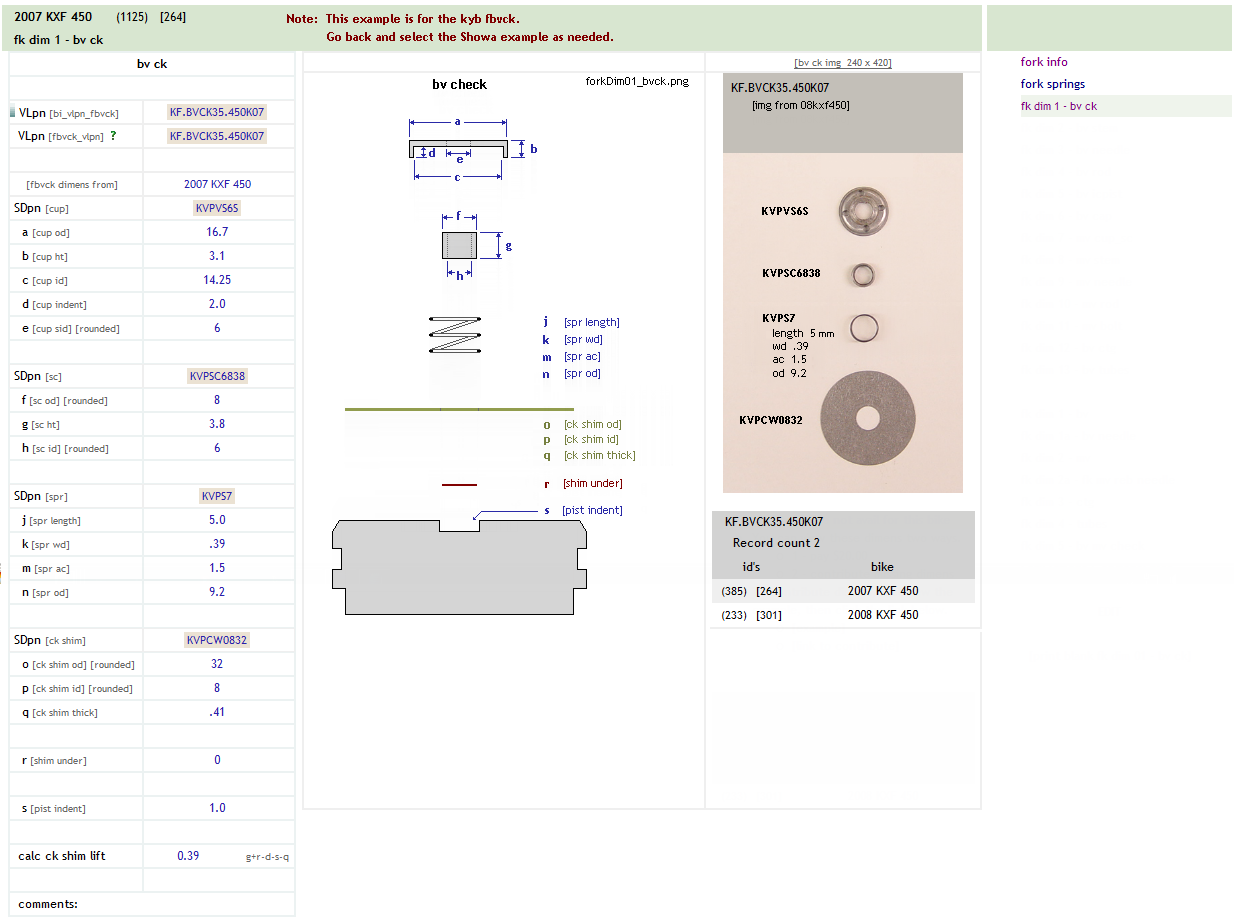The image size is (1234, 919).
Task: Click the gray piston cross-section drawing
Action: tap(459, 566)
